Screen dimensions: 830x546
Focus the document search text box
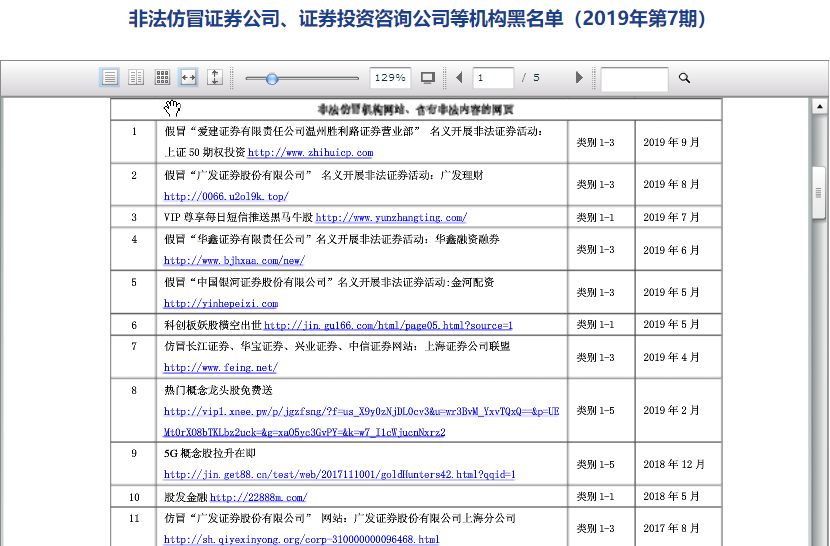coord(634,78)
